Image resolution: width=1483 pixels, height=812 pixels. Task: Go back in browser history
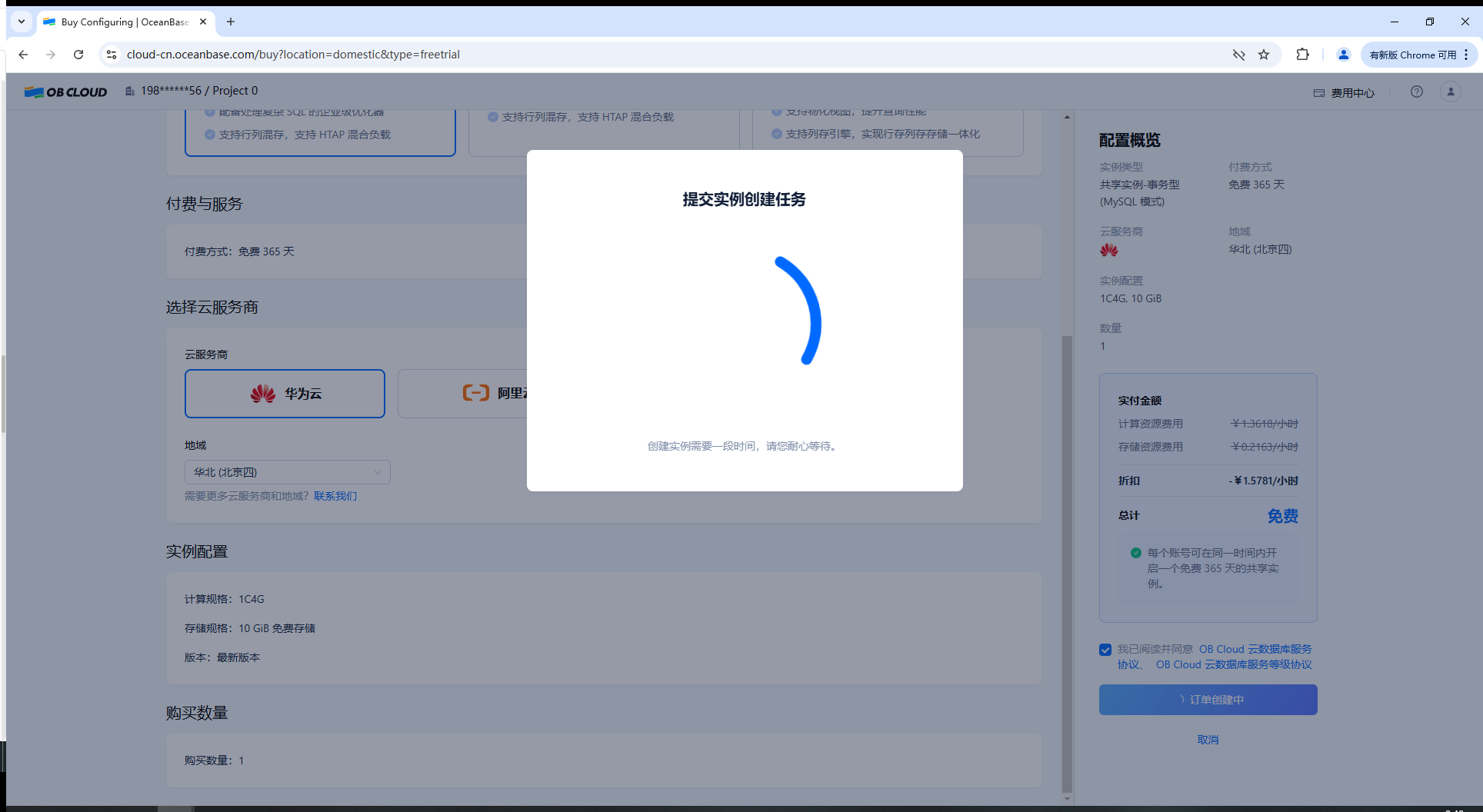point(23,55)
